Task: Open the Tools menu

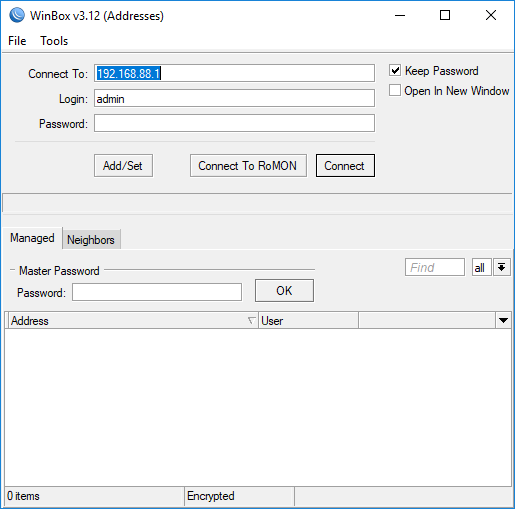Action: (x=54, y=41)
